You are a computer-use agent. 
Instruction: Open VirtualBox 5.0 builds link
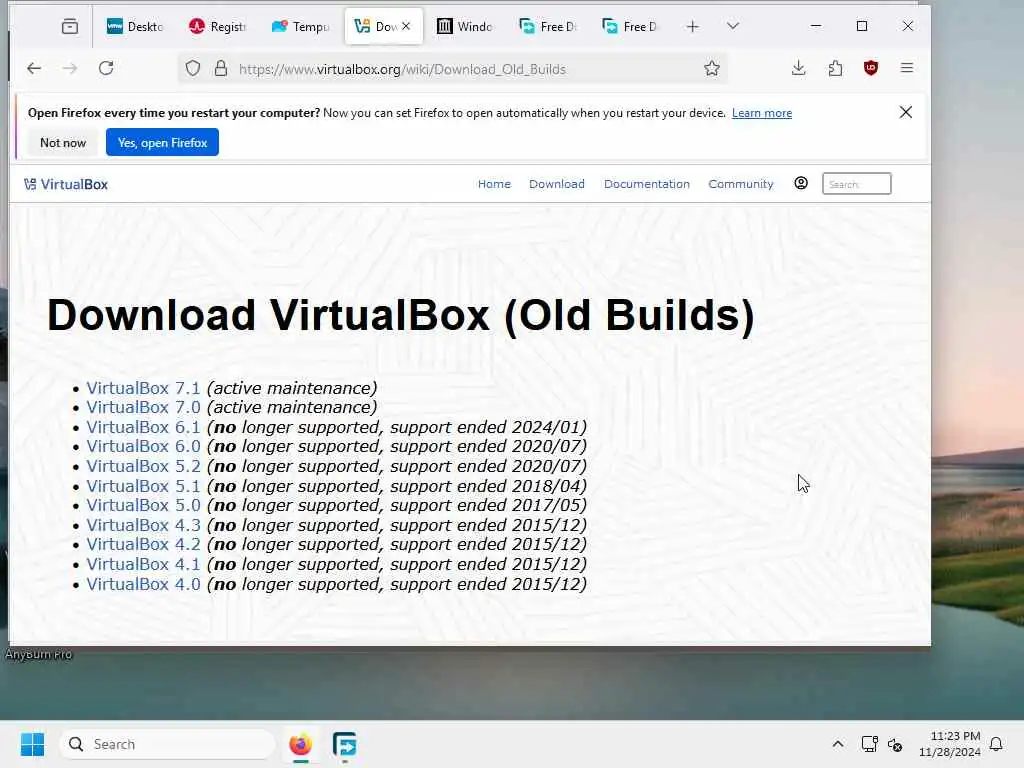143,505
